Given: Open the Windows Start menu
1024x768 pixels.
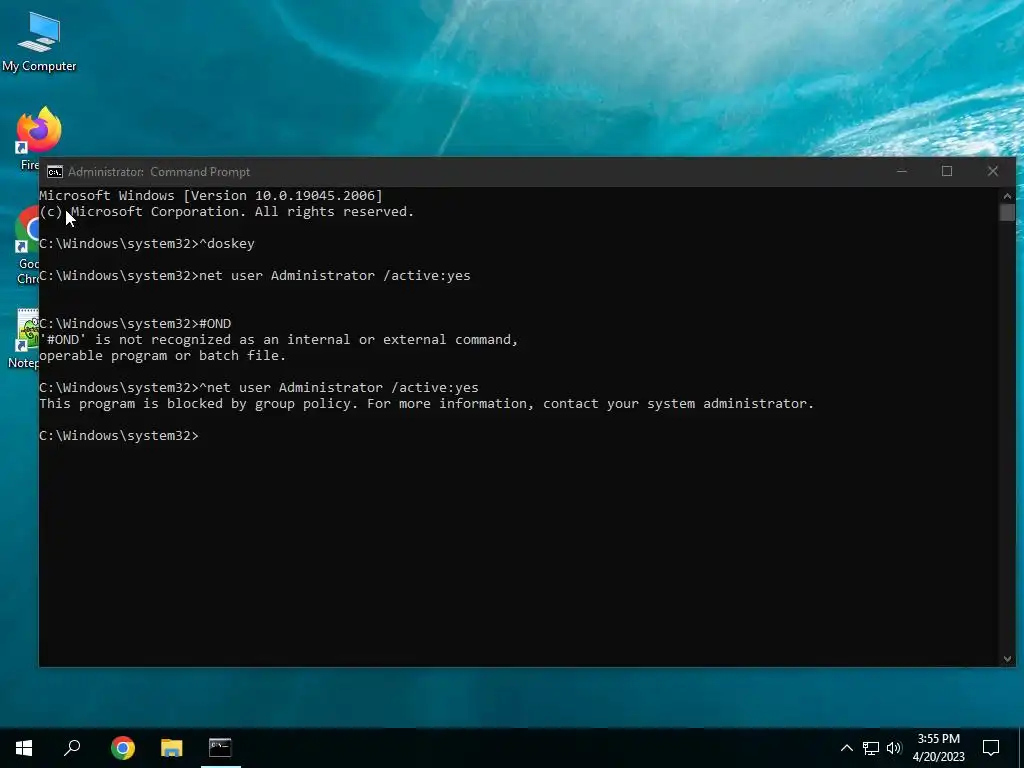Looking at the screenshot, I should click(24, 748).
